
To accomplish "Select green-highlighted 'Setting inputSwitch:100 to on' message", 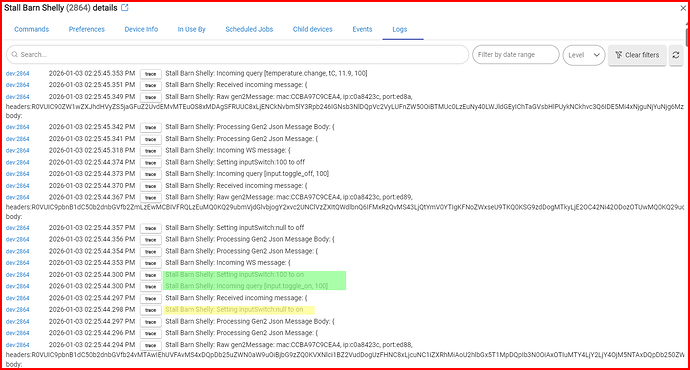I will 235,275.
